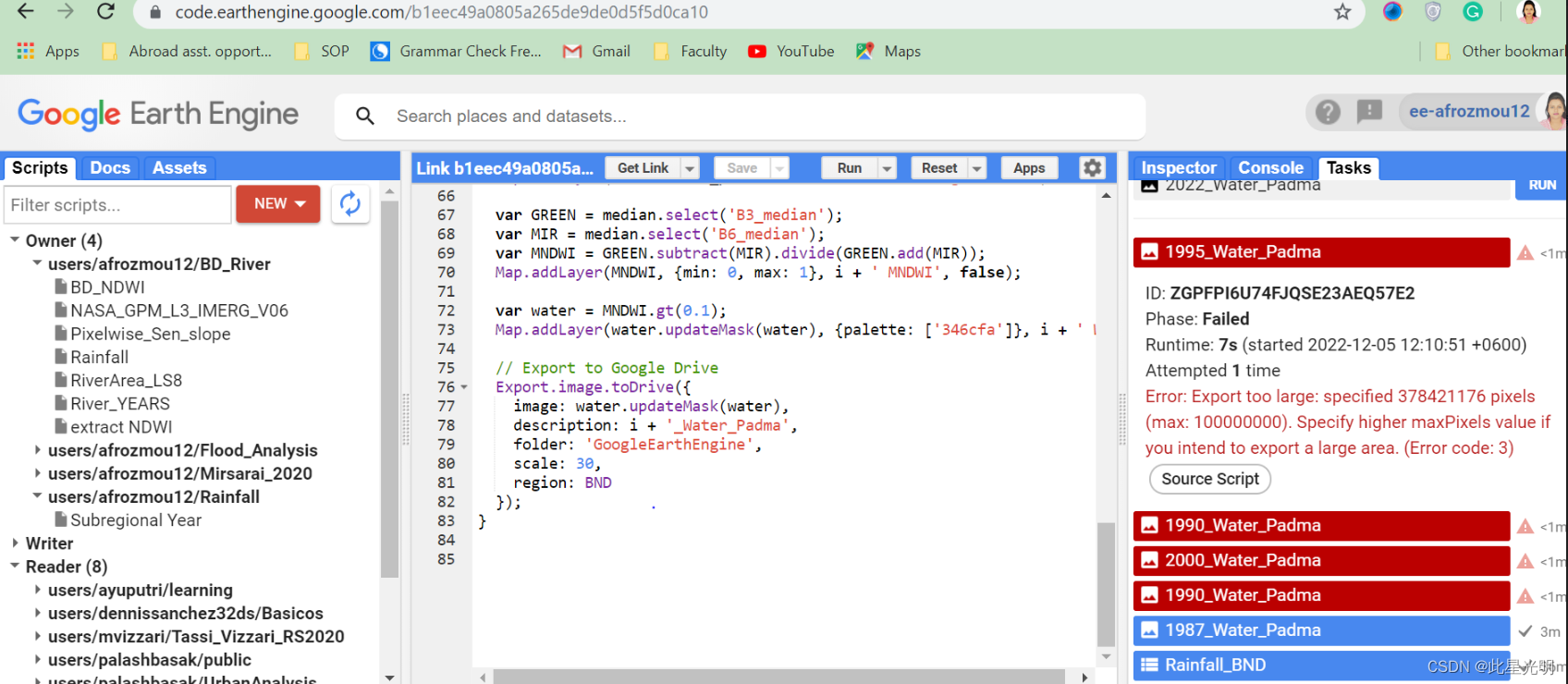This screenshot has width=1568, height=684.
Task: Go back in browser history
Action: click(25, 11)
